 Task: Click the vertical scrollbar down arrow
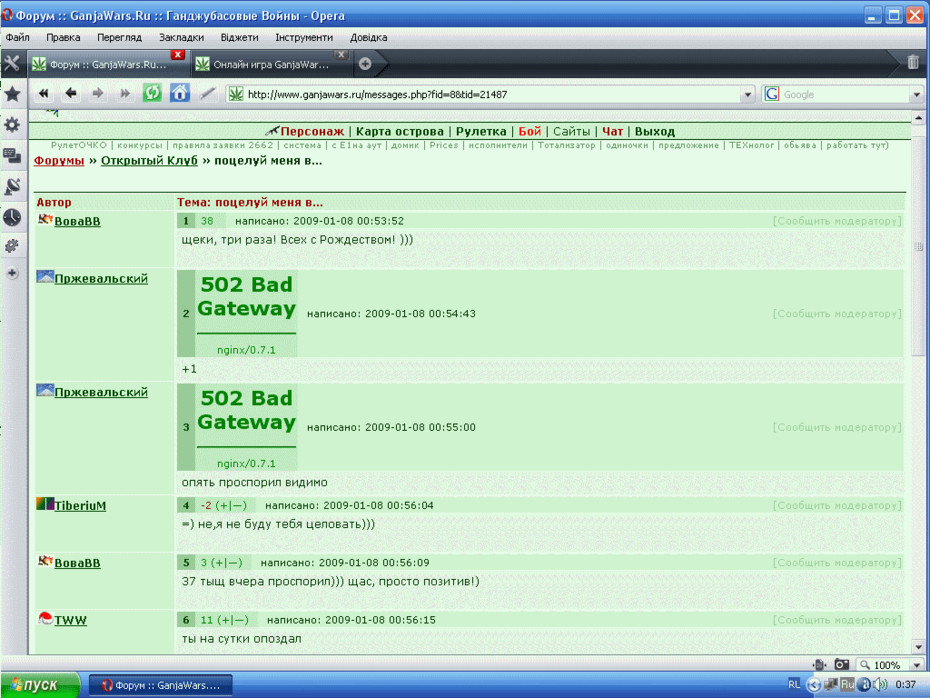point(918,647)
